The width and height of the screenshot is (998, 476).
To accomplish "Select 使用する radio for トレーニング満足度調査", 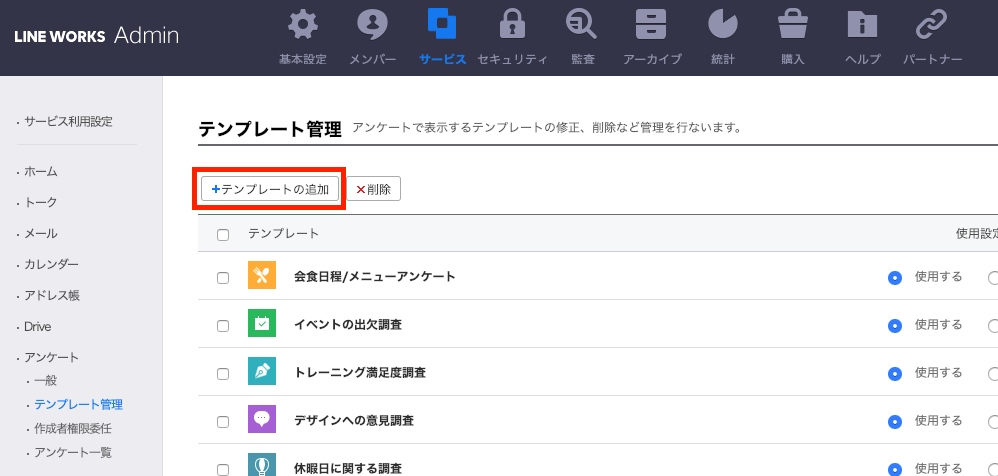I will (894, 374).
